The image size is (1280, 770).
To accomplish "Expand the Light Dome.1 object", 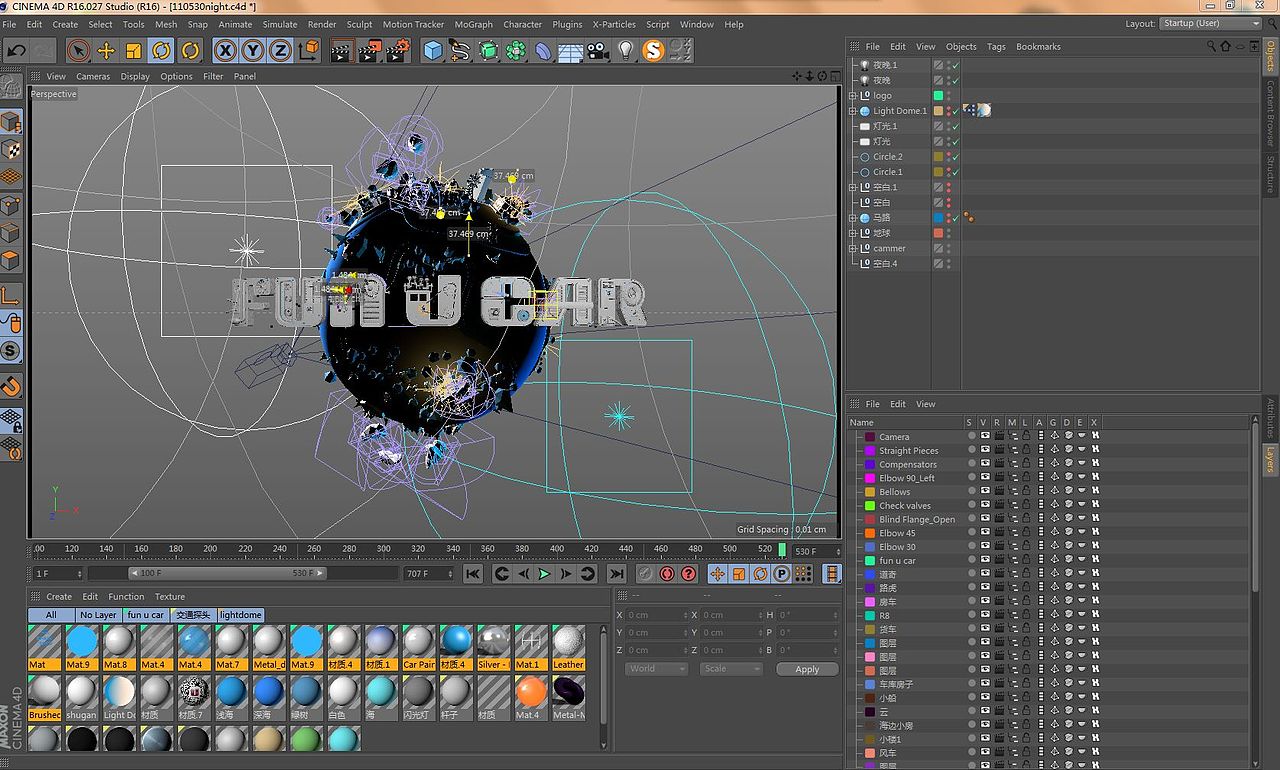I will 853,111.
